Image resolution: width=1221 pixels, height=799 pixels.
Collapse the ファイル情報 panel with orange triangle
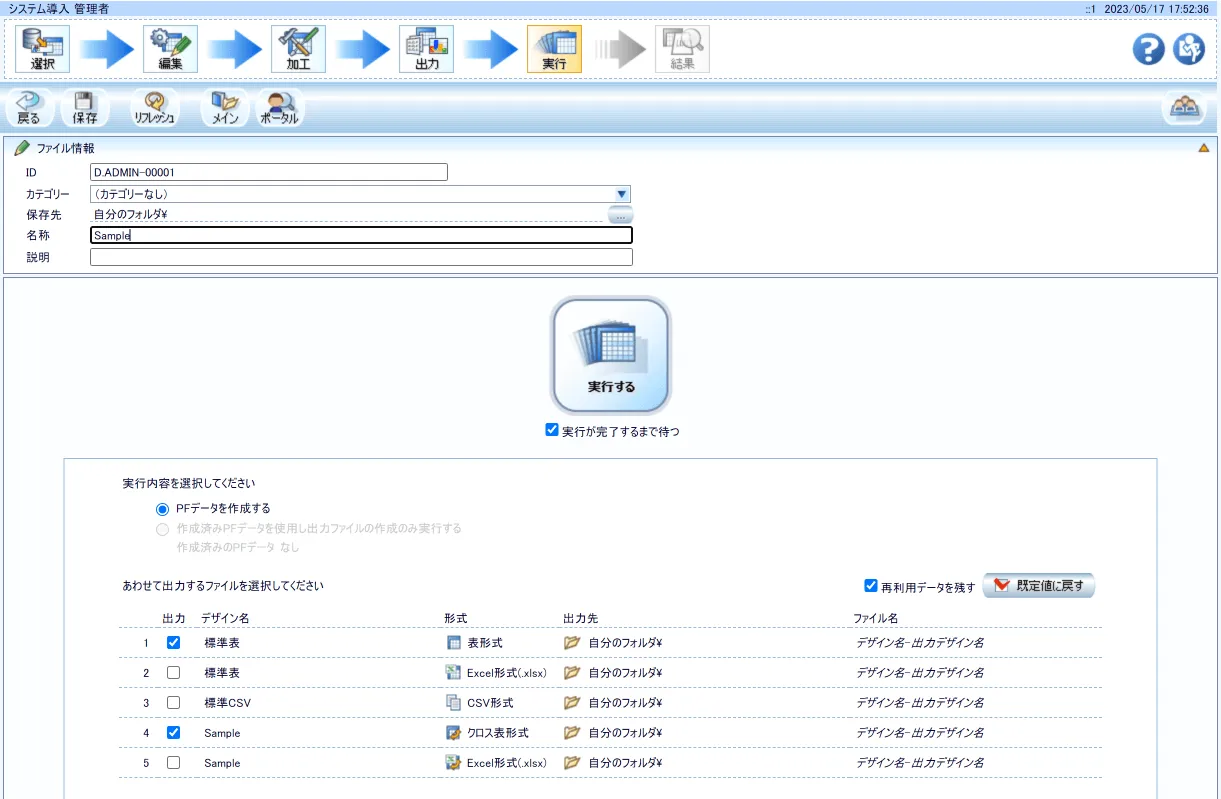(1203, 148)
